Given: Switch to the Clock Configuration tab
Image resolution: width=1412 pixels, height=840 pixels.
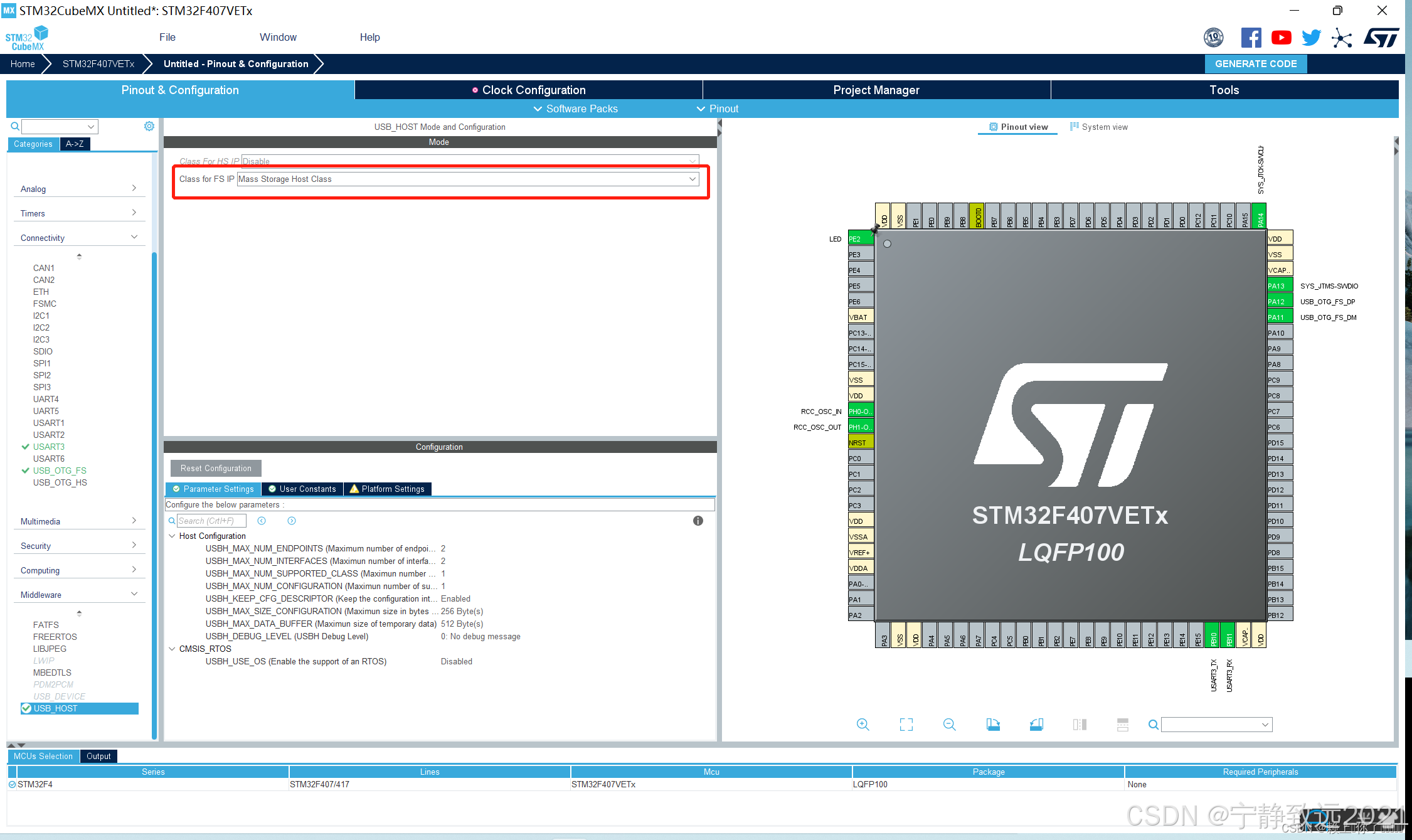Looking at the screenshot, I should pyautogui.click(x=529, y=90).
